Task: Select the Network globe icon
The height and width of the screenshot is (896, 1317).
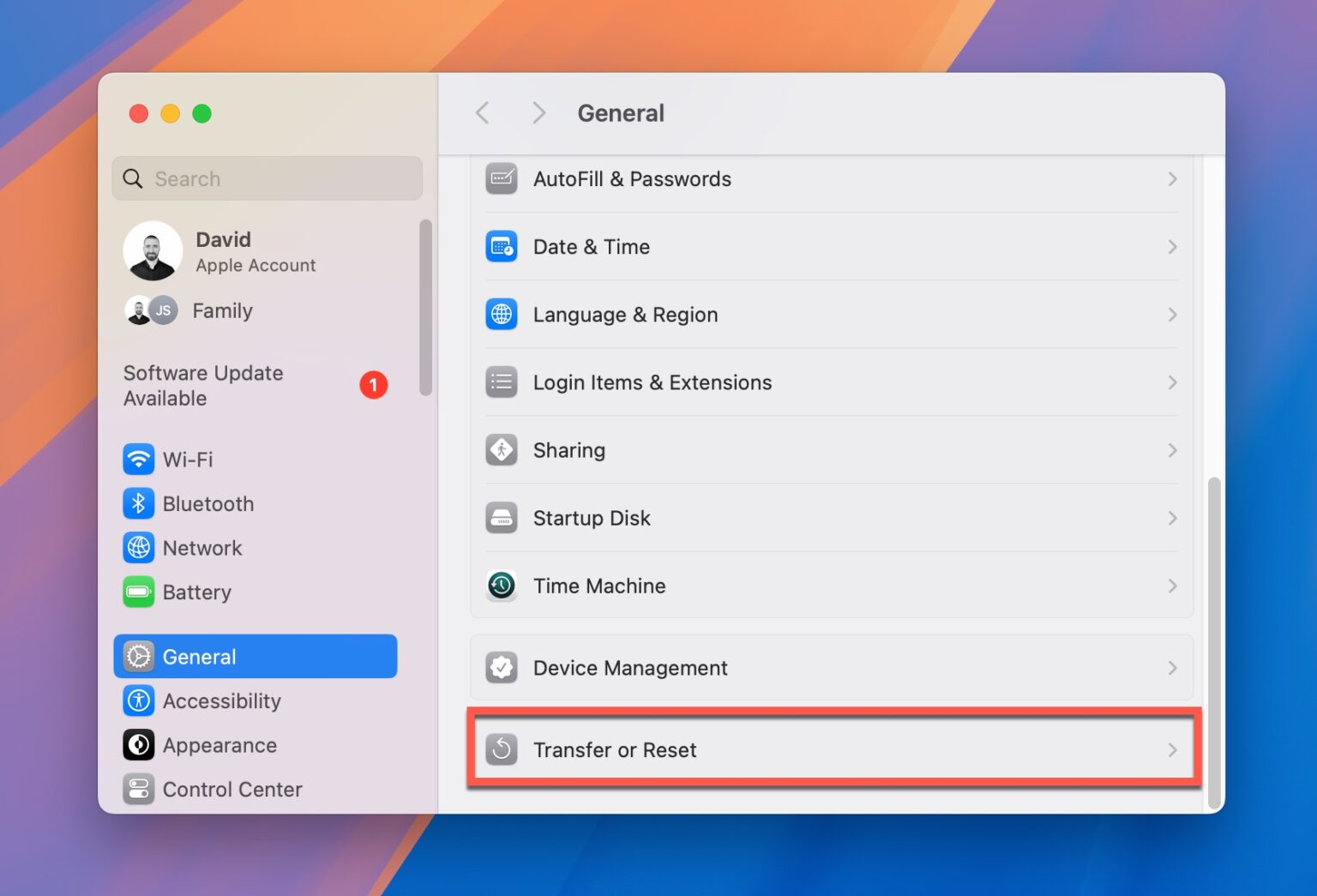Action: [x=139, y=548]
